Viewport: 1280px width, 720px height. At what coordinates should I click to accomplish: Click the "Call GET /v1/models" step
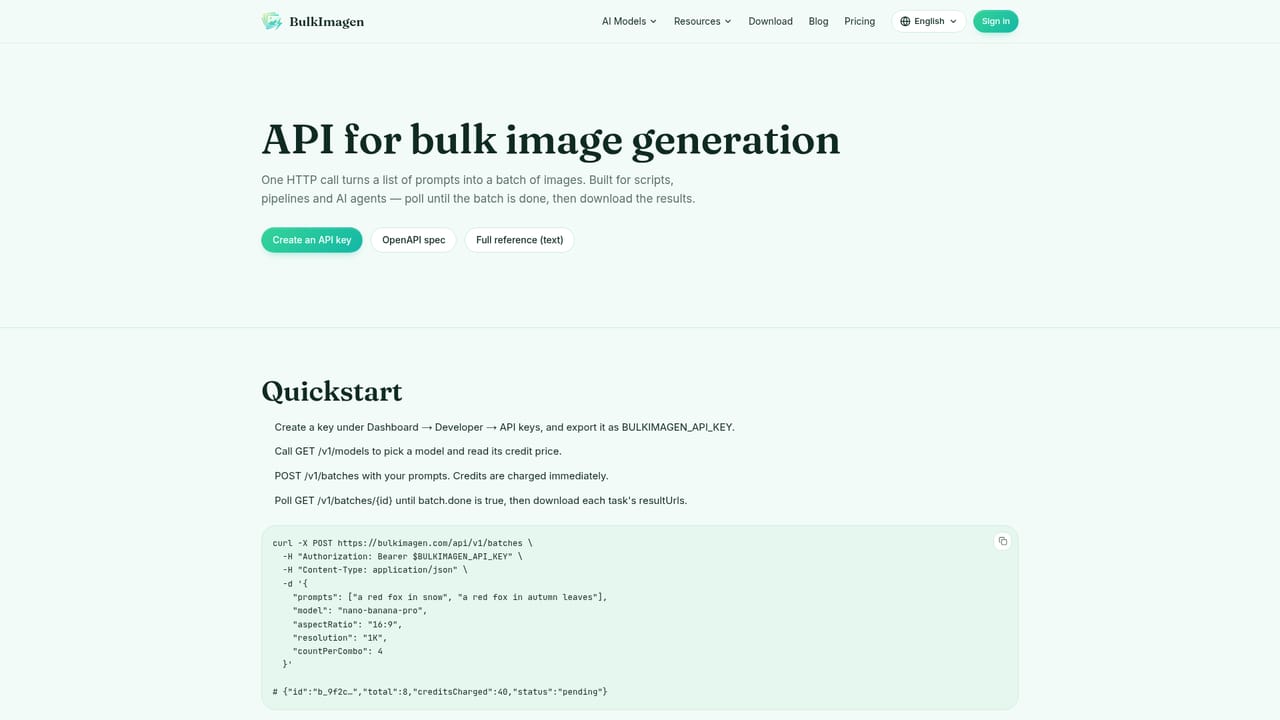418,451
